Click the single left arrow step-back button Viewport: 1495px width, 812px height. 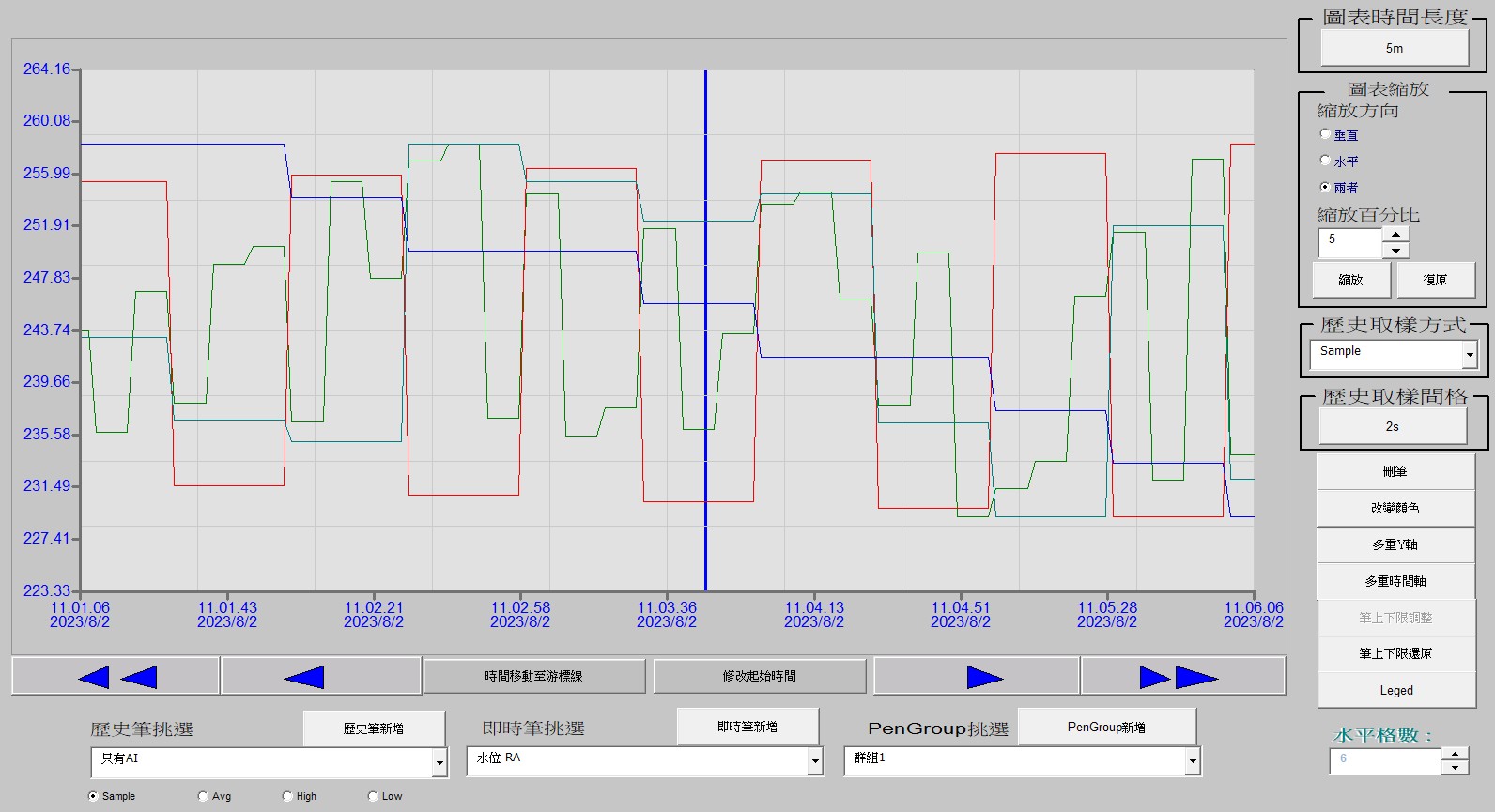tap(320, 676)
